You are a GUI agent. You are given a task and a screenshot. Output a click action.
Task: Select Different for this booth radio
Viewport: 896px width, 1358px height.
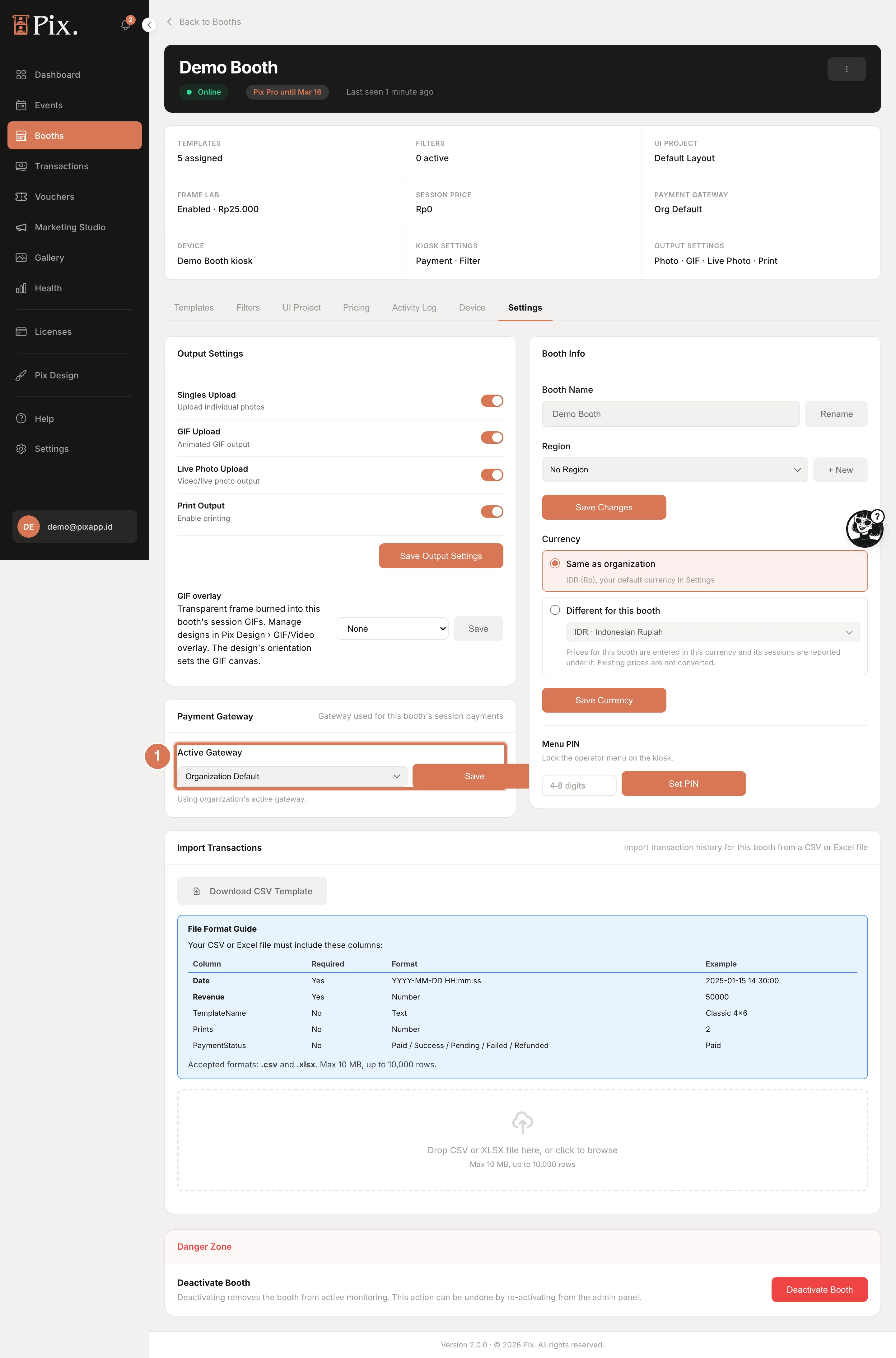click(x=555, y=610)
